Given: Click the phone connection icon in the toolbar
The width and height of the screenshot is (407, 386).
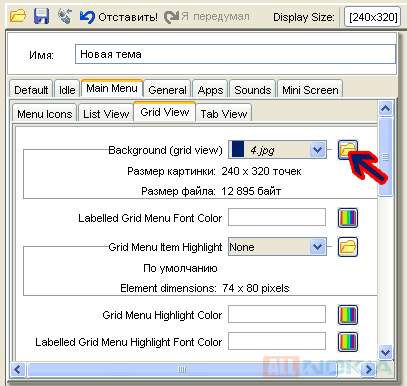Looking at the screenshot, I should [x=64, y=16].
